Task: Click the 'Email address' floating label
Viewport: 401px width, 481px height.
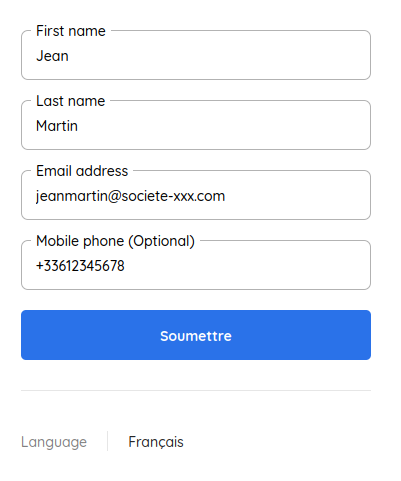Action: coord(82,171)
